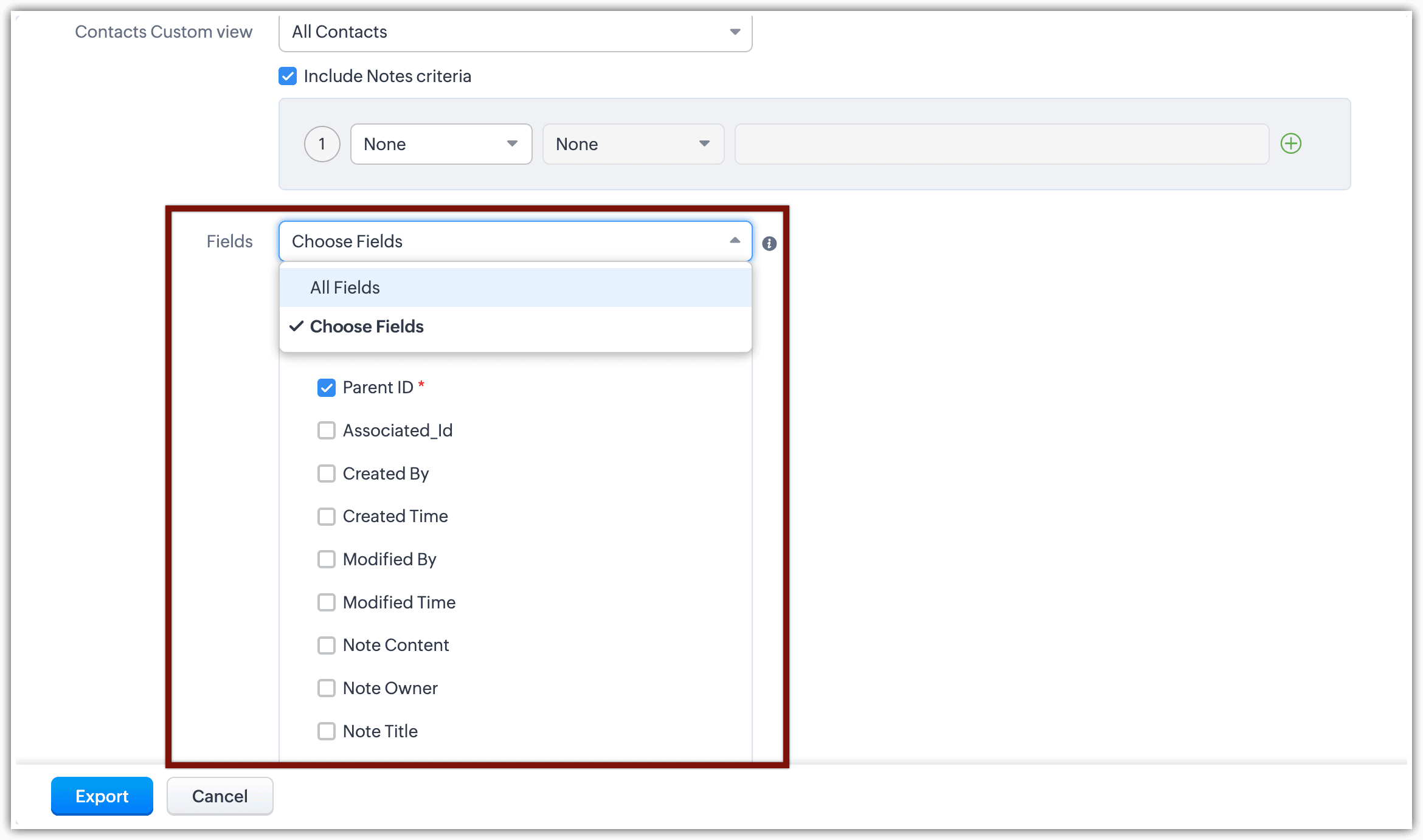
Task: Select the Created Time checkbox
Action: [x=327, y=517]
